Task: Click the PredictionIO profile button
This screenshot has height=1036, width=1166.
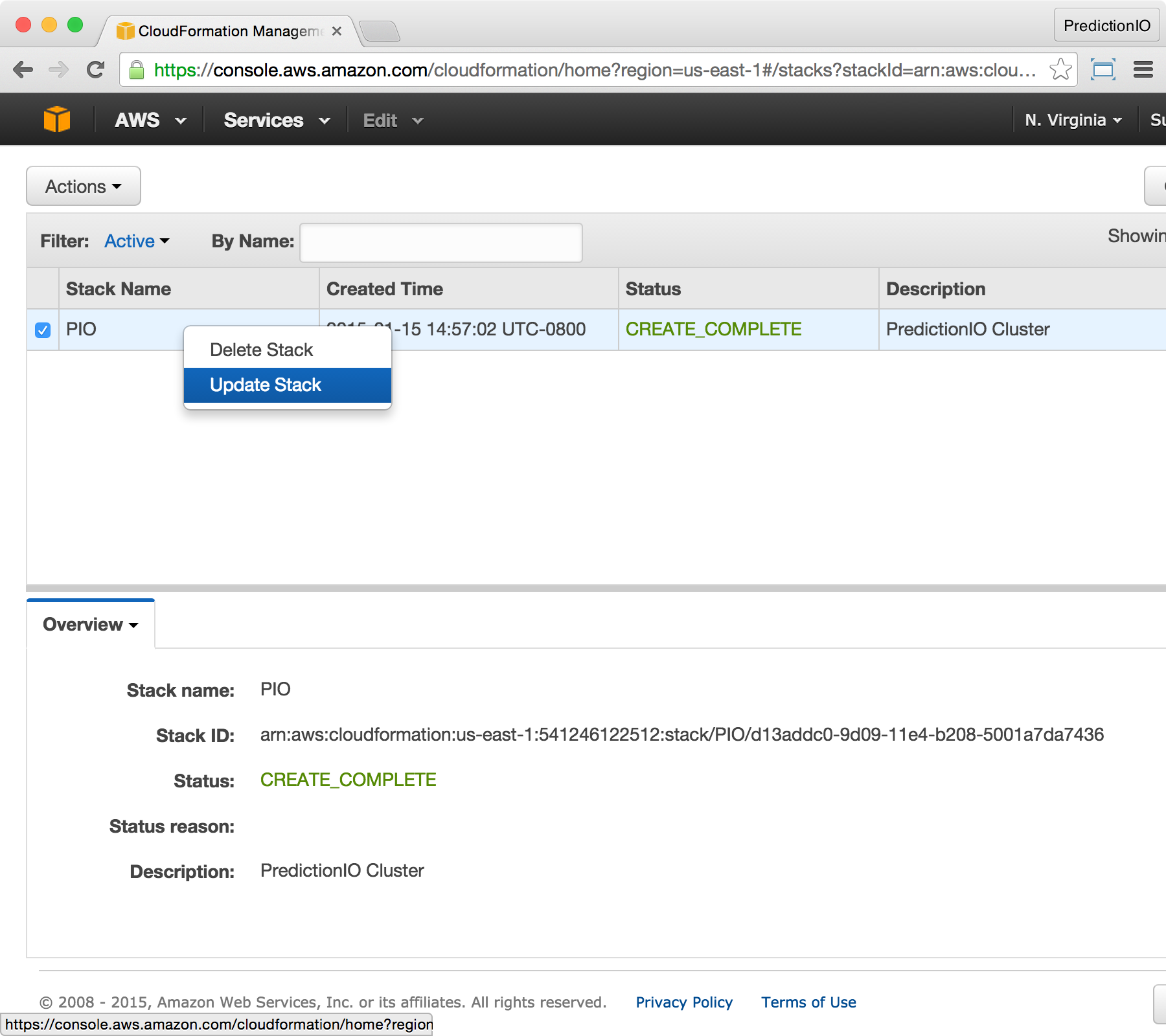Action: point(1106,26)
